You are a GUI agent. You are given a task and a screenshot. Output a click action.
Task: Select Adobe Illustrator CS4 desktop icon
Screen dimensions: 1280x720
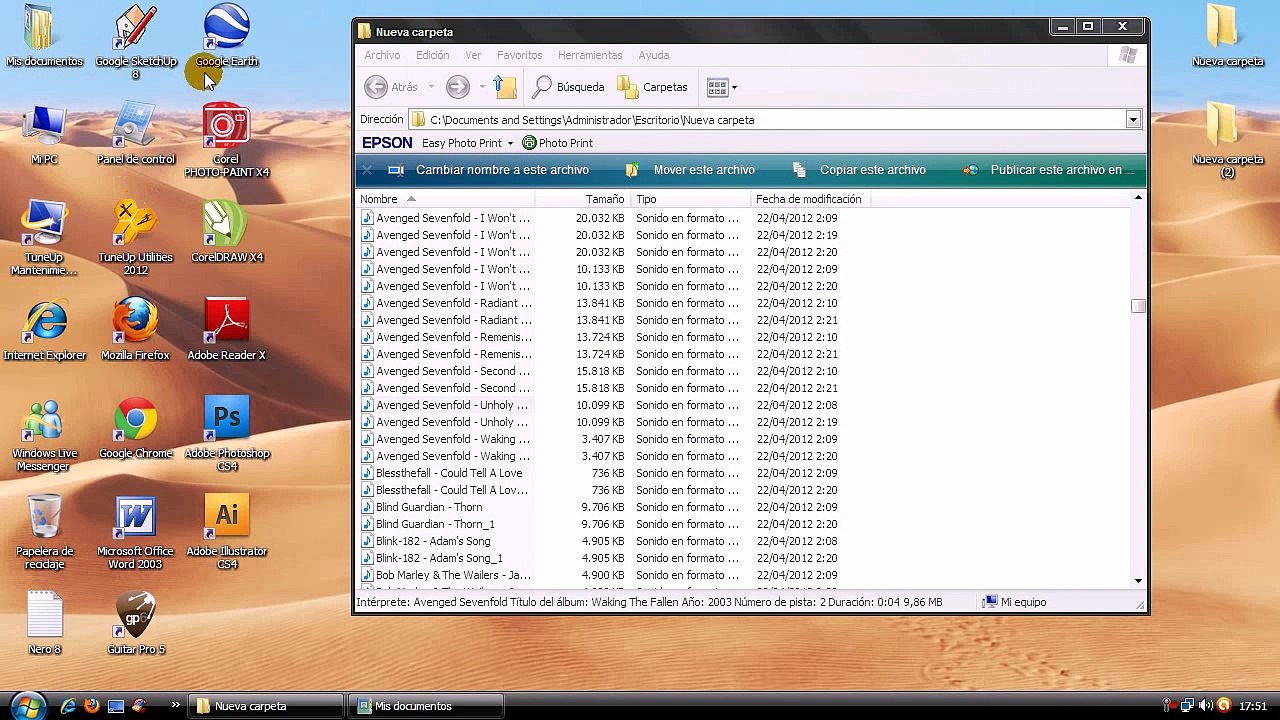[x=226, y=532]
